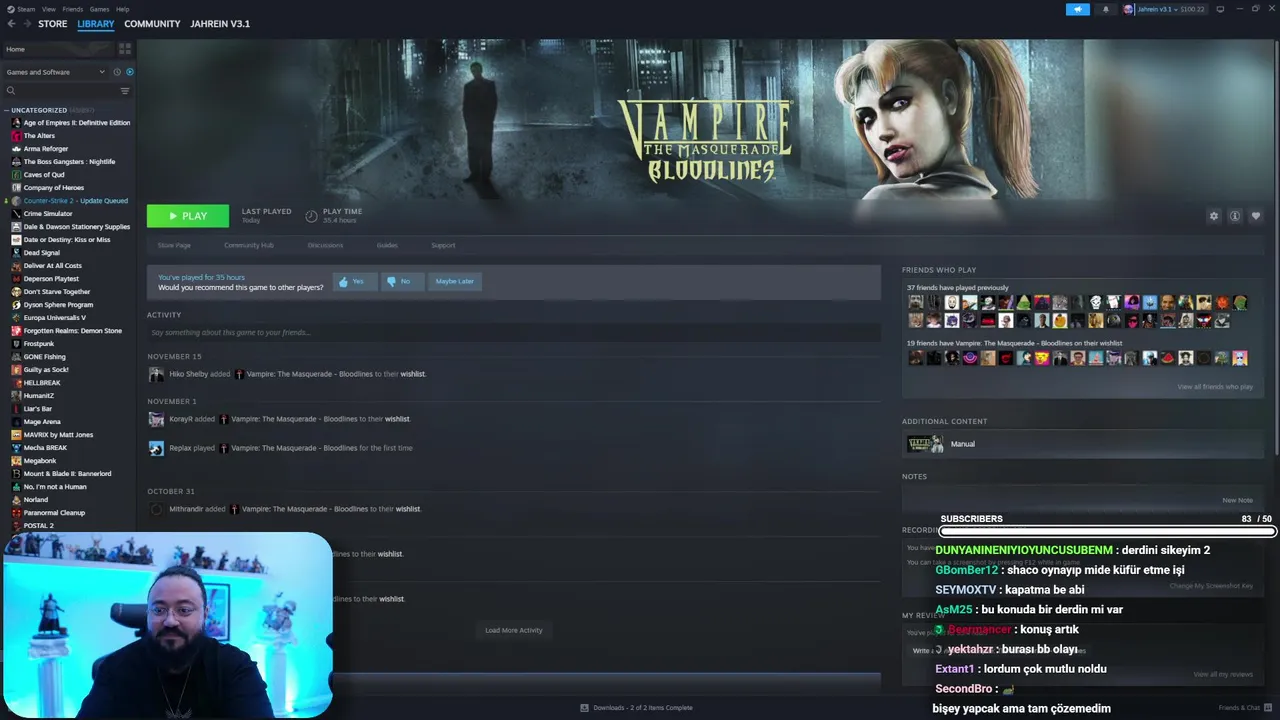This screenshot has height=720, width=1280.
Task: Go back with the left arrow
Action: pos(12,24)
